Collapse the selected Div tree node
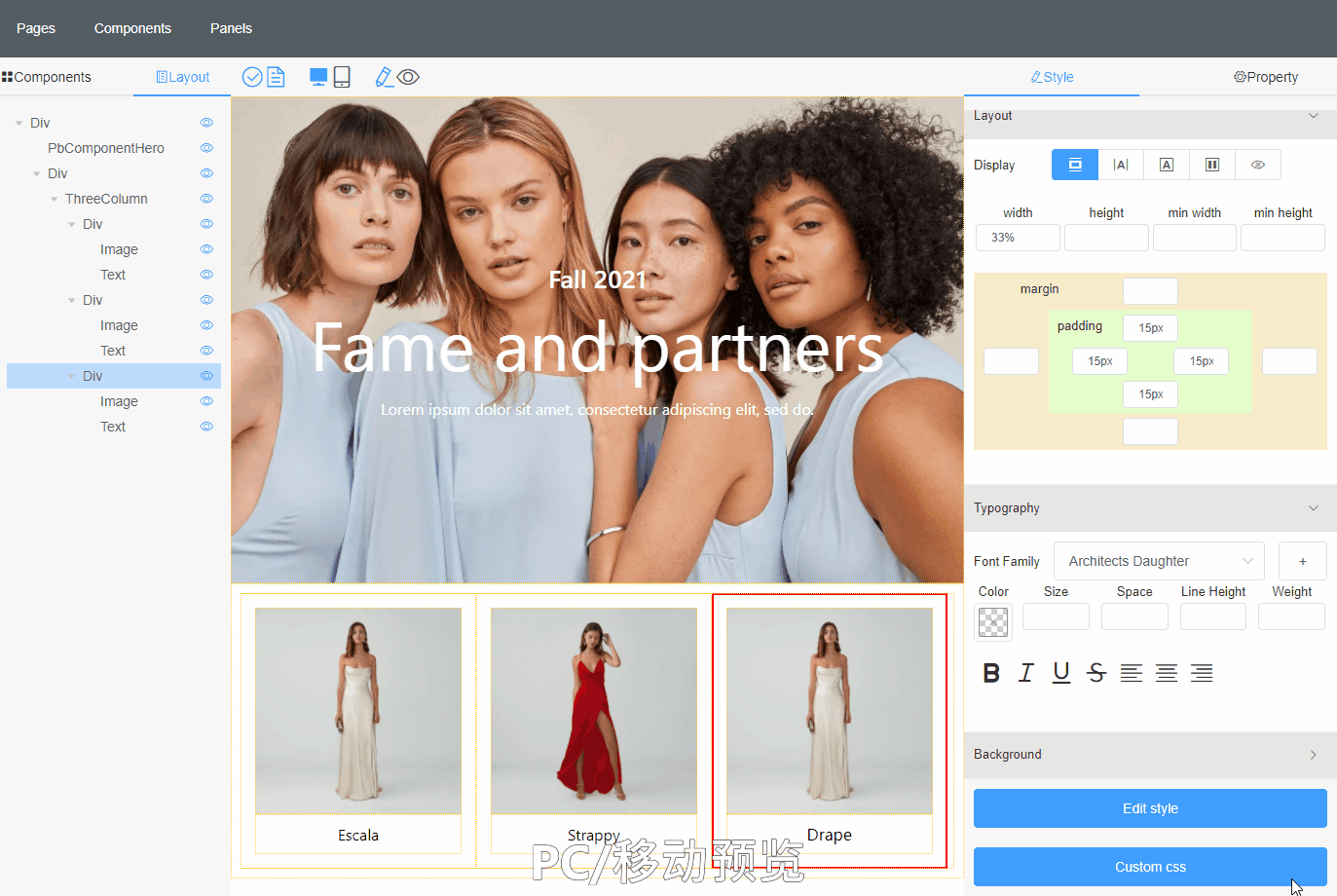Viewport: 1337px width, 896px height. pos(71,376)
